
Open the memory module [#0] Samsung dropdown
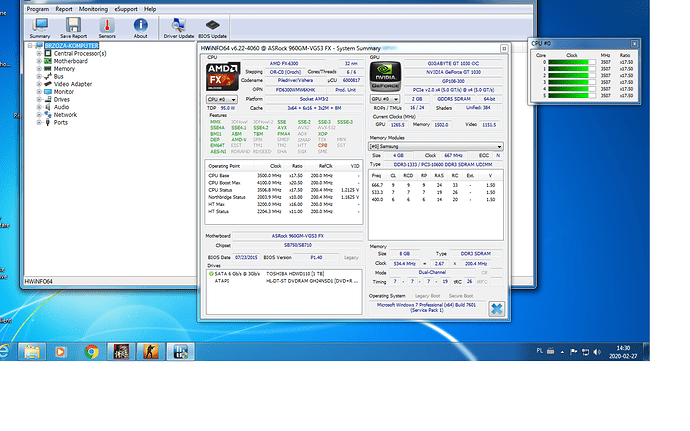[436, 146]
